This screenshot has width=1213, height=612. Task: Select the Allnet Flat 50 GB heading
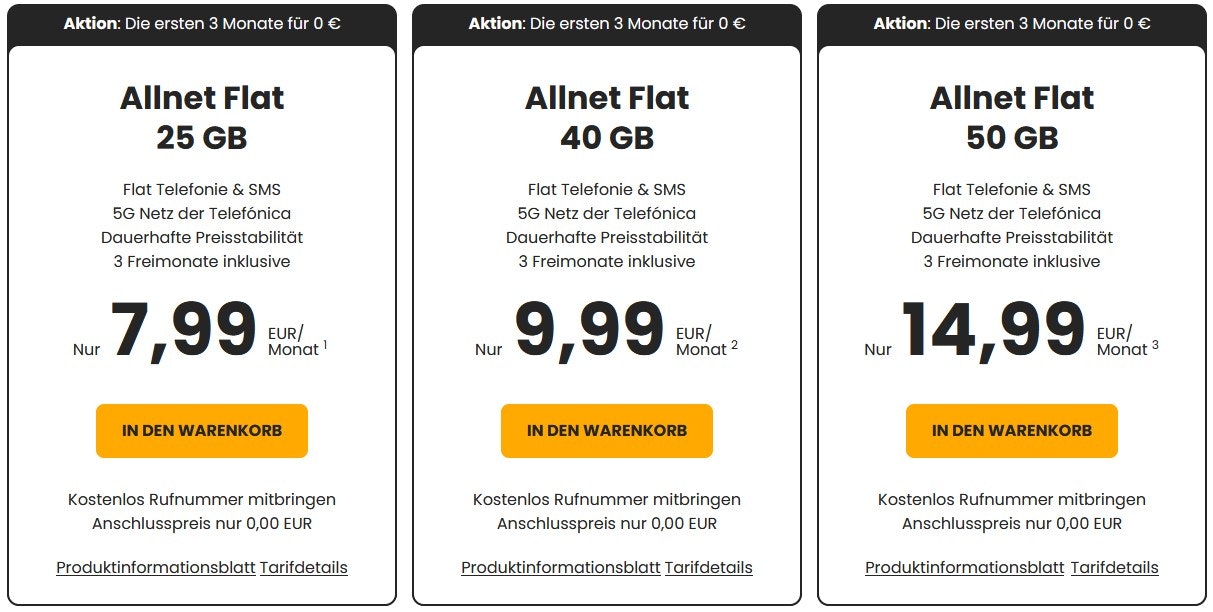tap(1012, 117)
